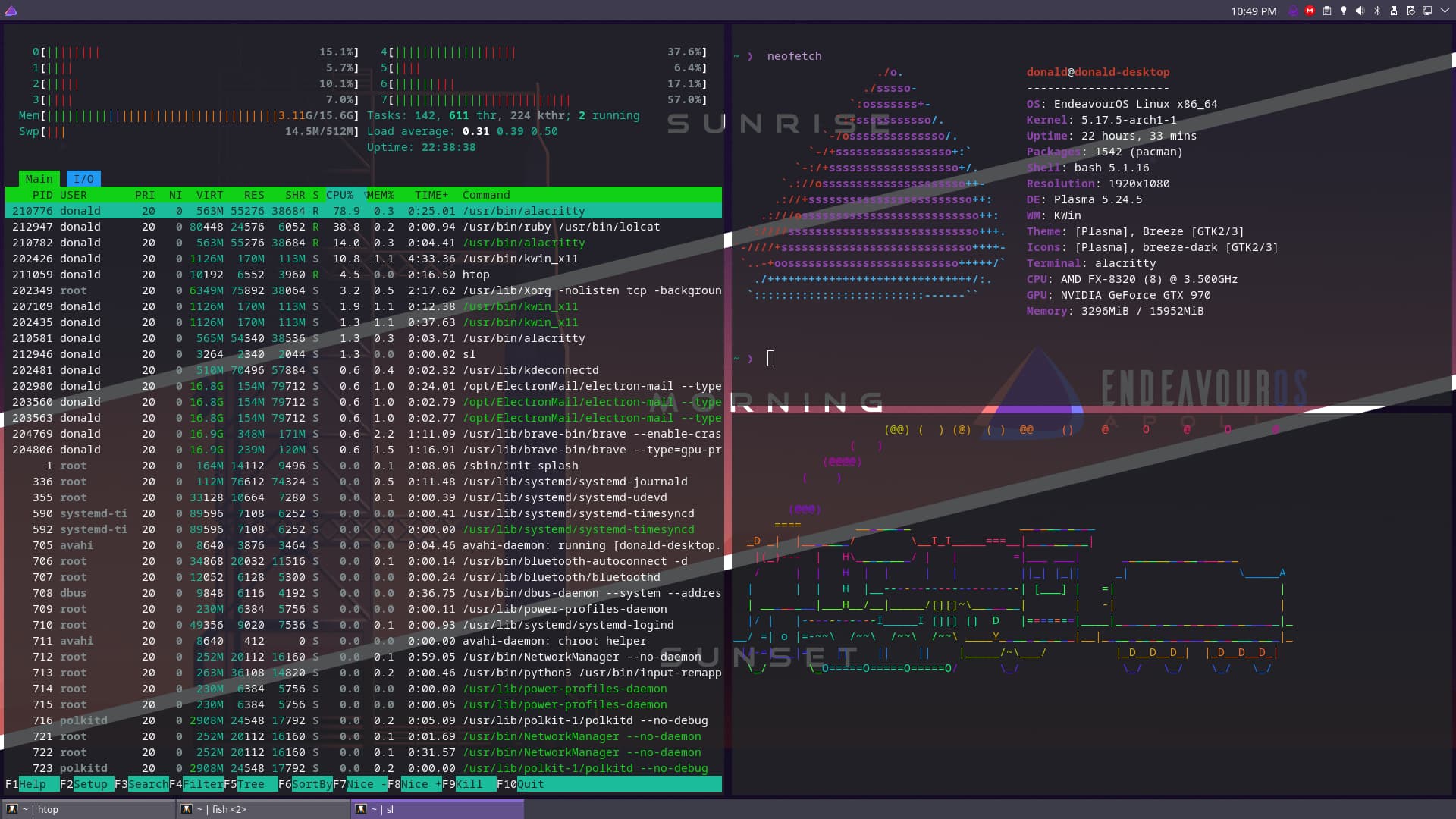Image resolution: width=1456 pixels, height=819 pixels.
Task: Toggle F5 Tree view in htop
Action: point(250,784)
